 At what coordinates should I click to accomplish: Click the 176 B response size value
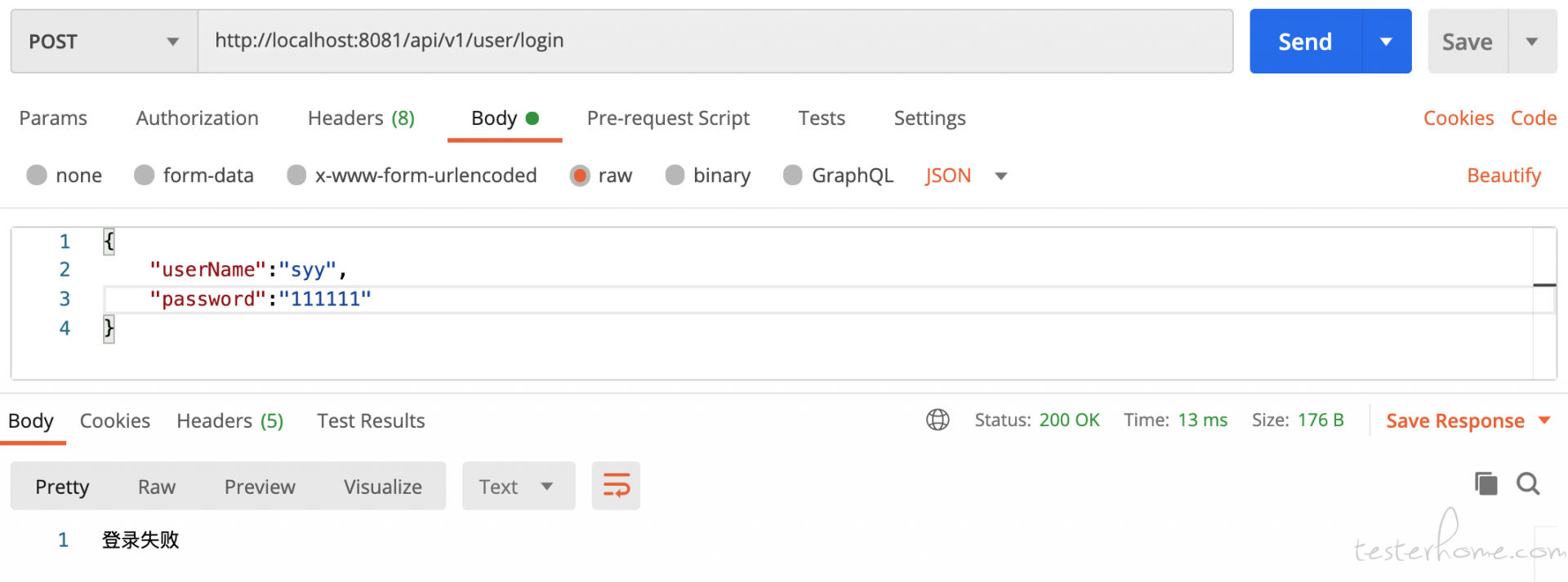[x=1321, y=420]
